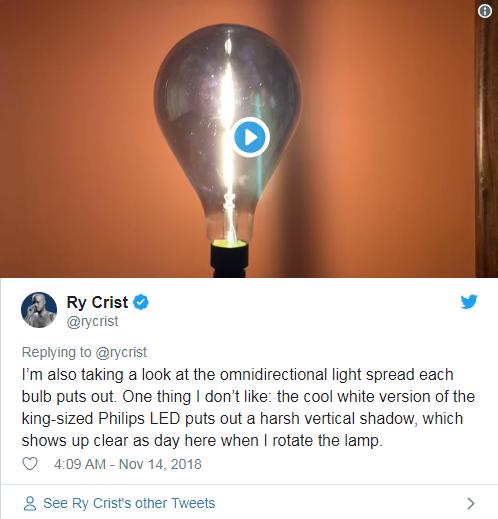
Task: Open the Ry Crist display name
Action: pos(97,302)
